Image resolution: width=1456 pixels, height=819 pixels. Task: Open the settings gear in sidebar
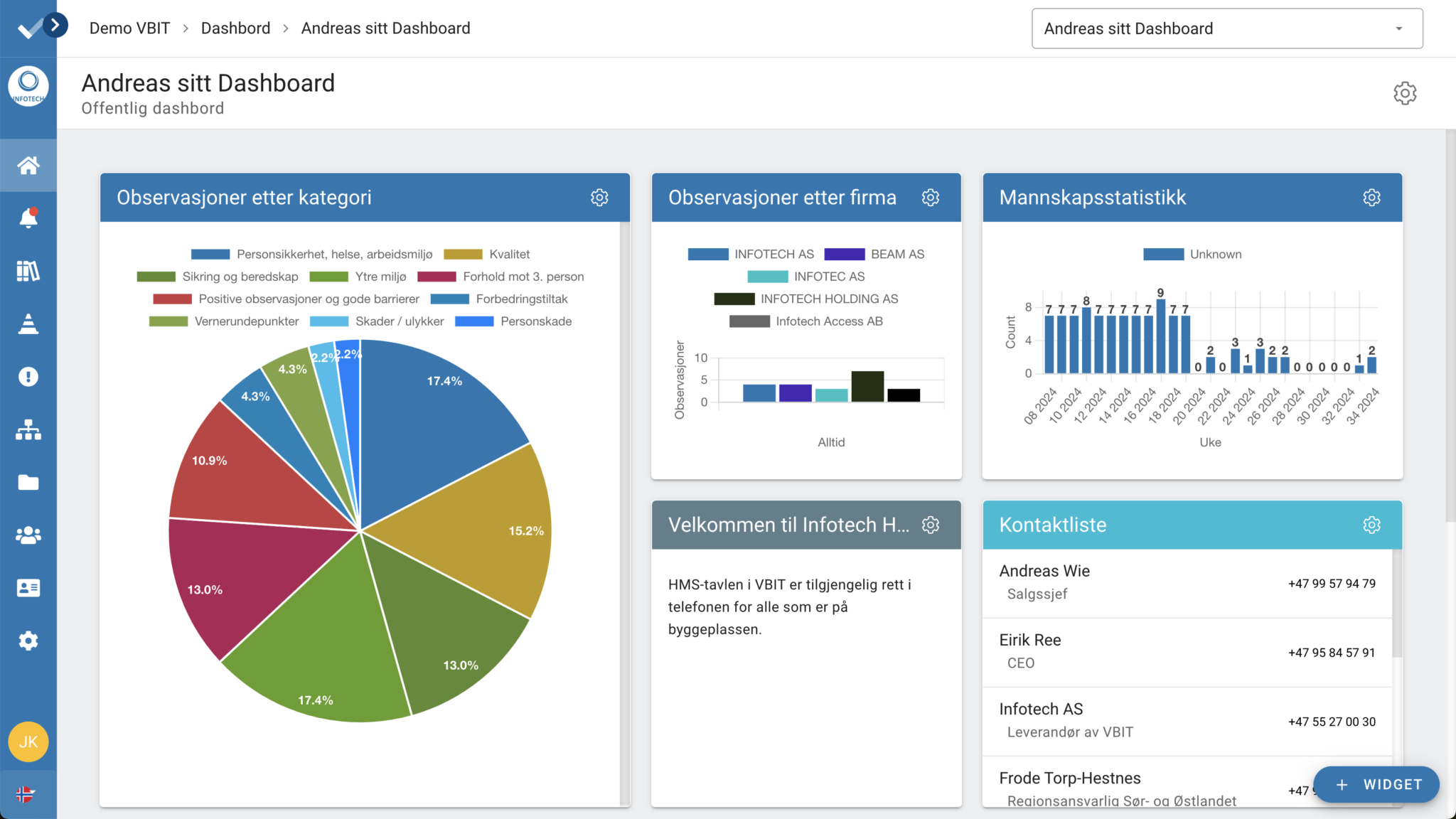28,641
